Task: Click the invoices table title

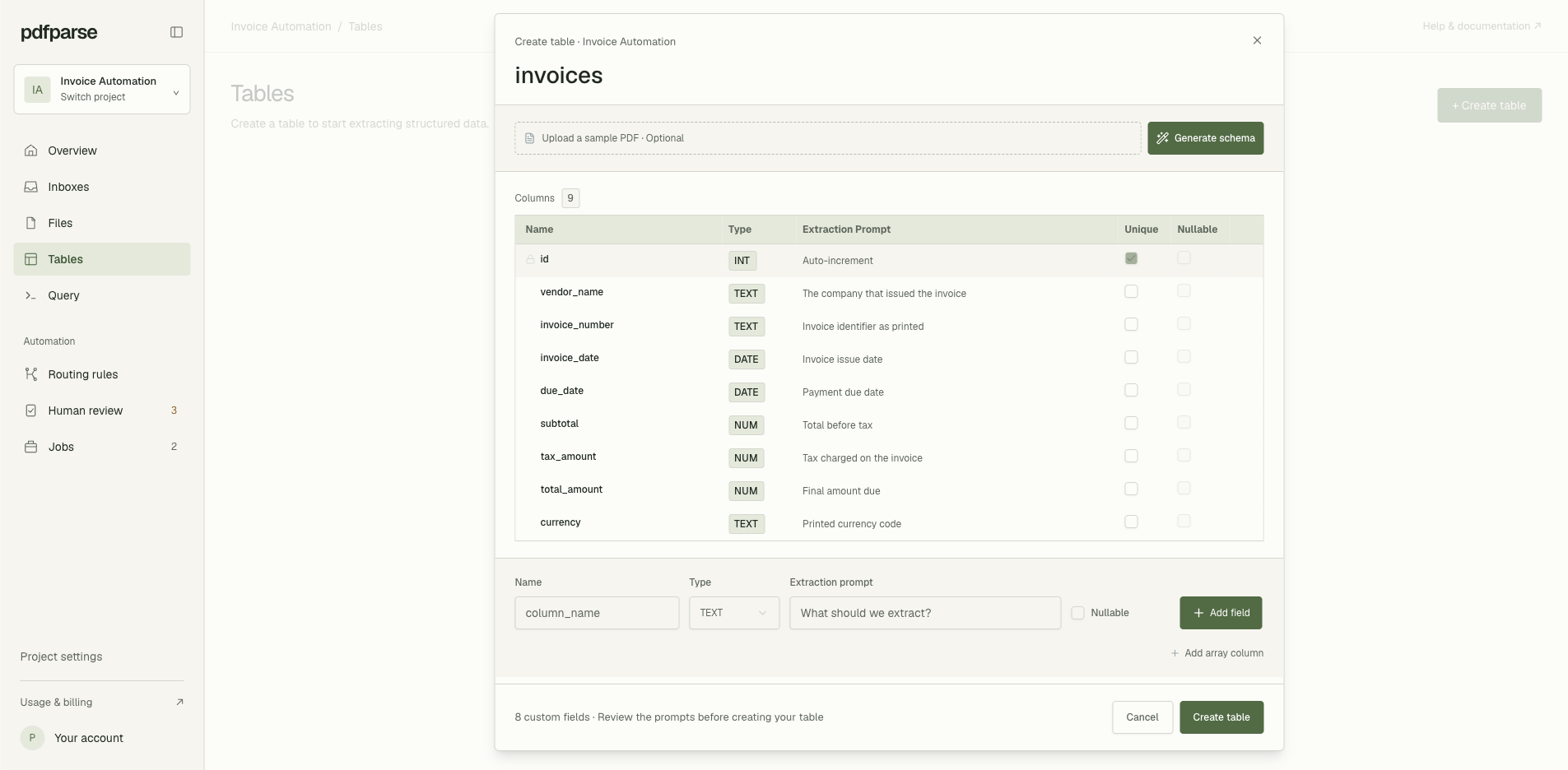Action: click(559, 76)
